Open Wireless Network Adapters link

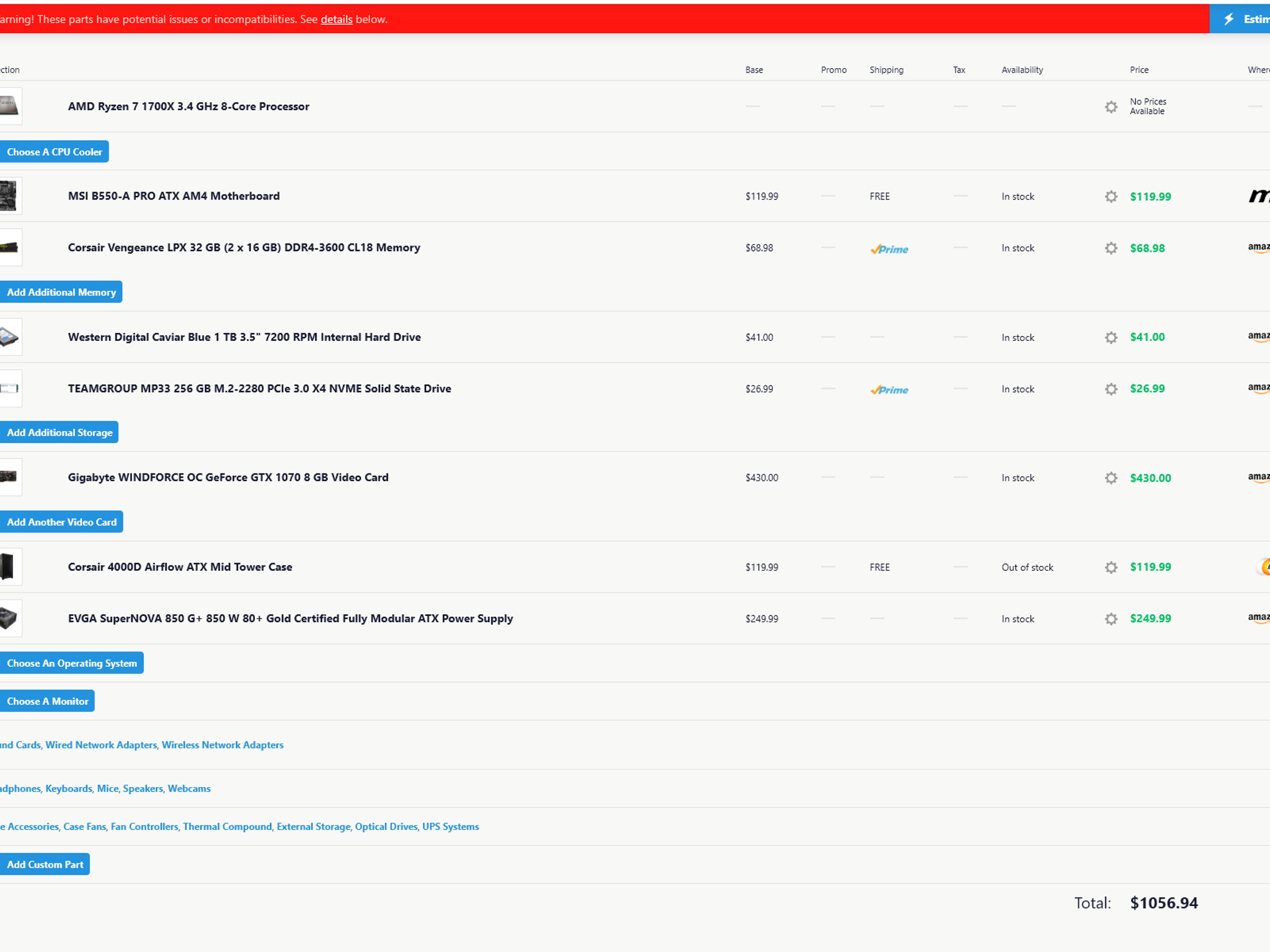coord(223,745)
